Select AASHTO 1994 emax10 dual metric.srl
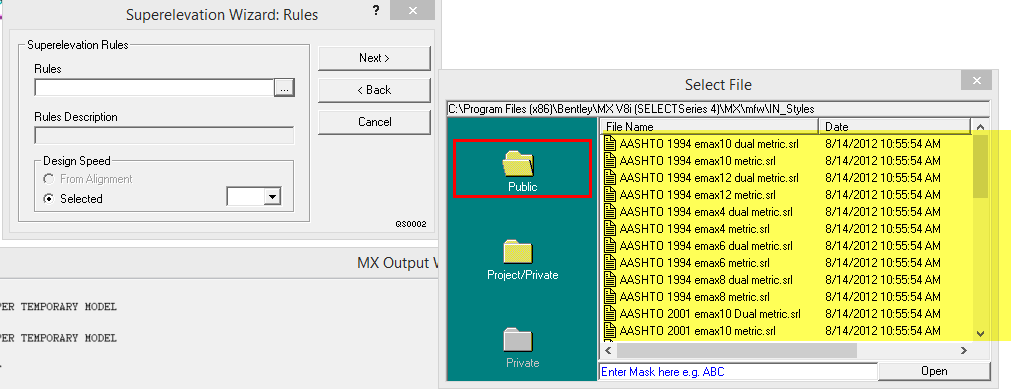This screenshot has width=1011, height=389. 709,143
